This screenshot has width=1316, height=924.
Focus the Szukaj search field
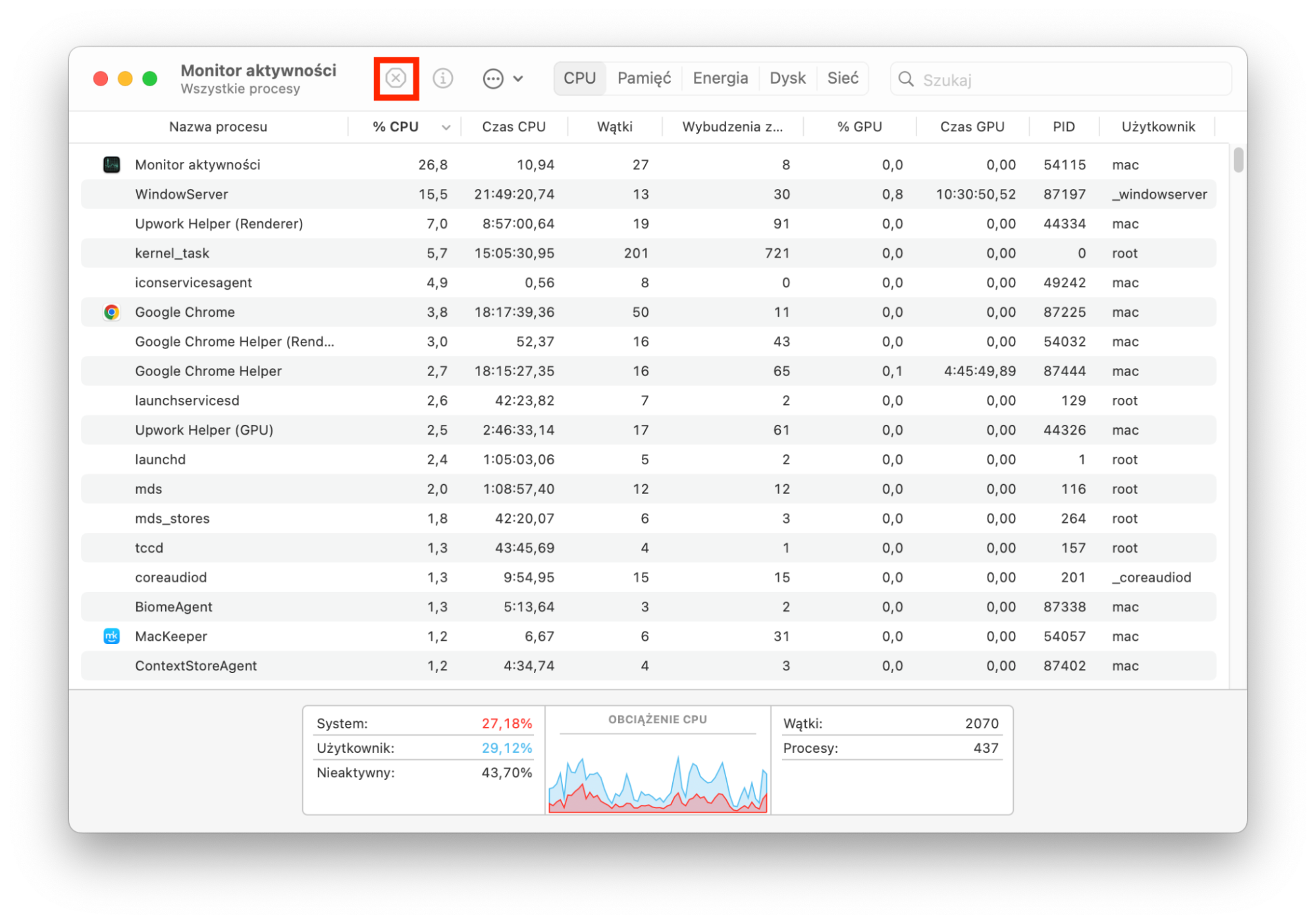click(1061, 80)
